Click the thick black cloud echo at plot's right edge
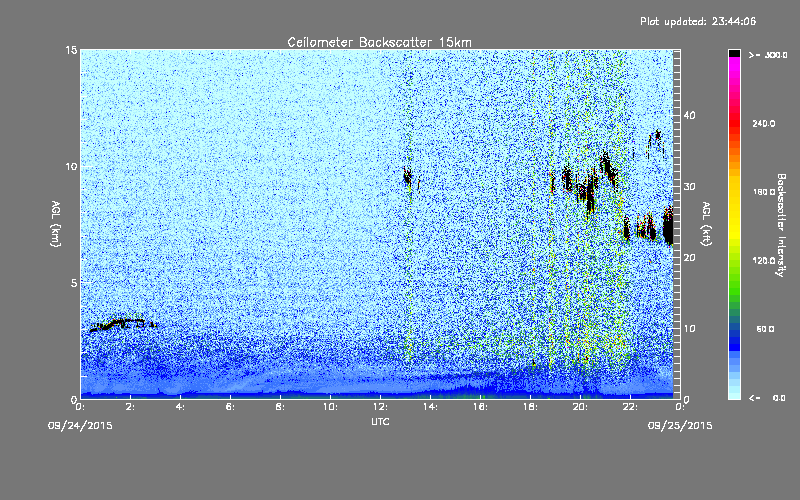Screen dimensions: 800x500 click(x=668, y=226)
